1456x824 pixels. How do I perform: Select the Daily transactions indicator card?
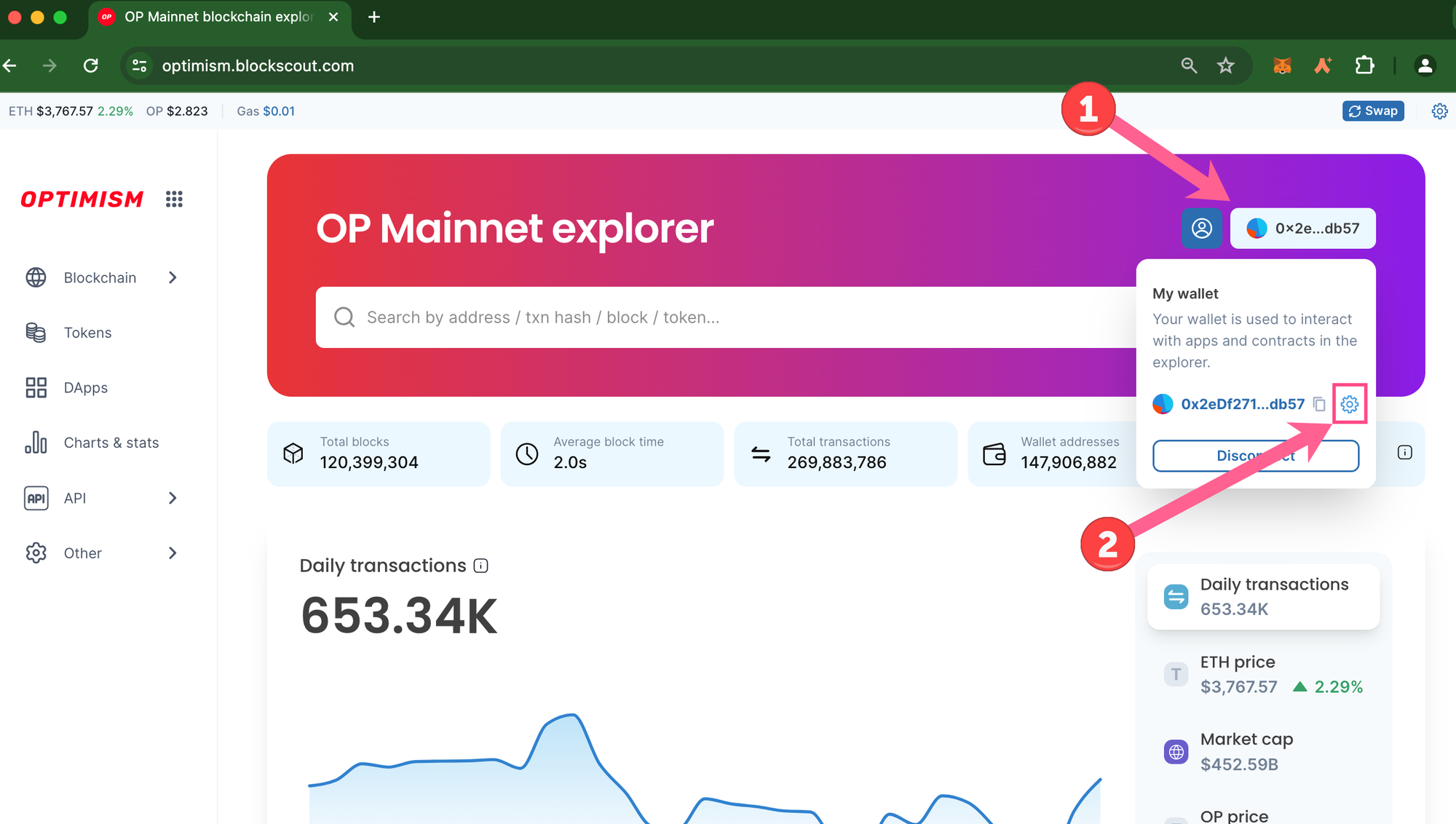[x=1263, y=597]
